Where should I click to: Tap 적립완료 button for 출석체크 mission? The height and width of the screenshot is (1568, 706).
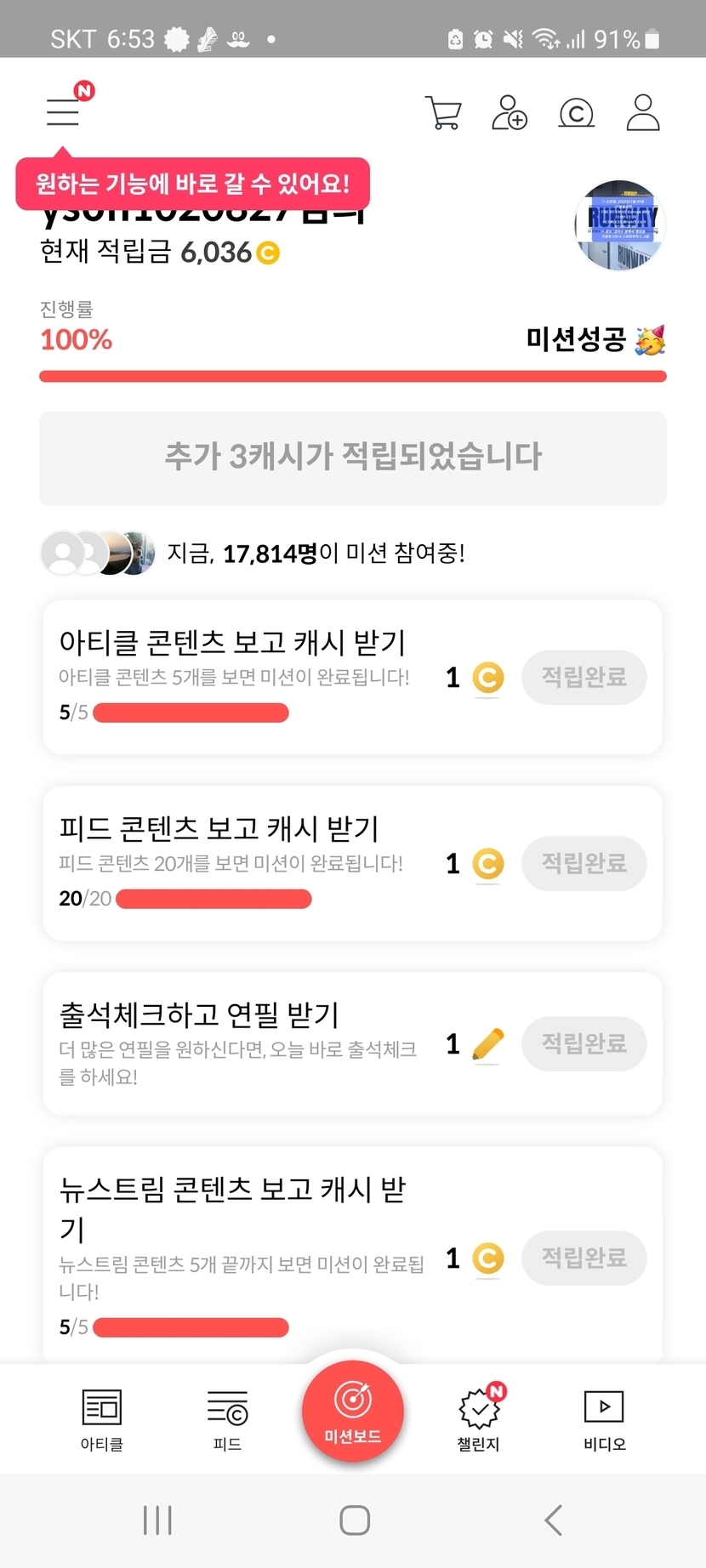pos(584,1044)
